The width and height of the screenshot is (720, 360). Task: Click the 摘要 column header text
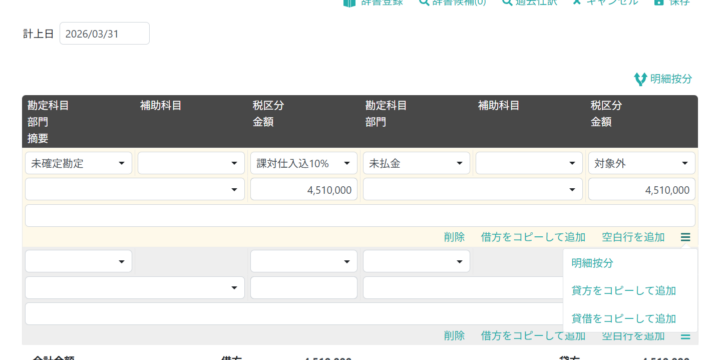[x=38, y=139]
